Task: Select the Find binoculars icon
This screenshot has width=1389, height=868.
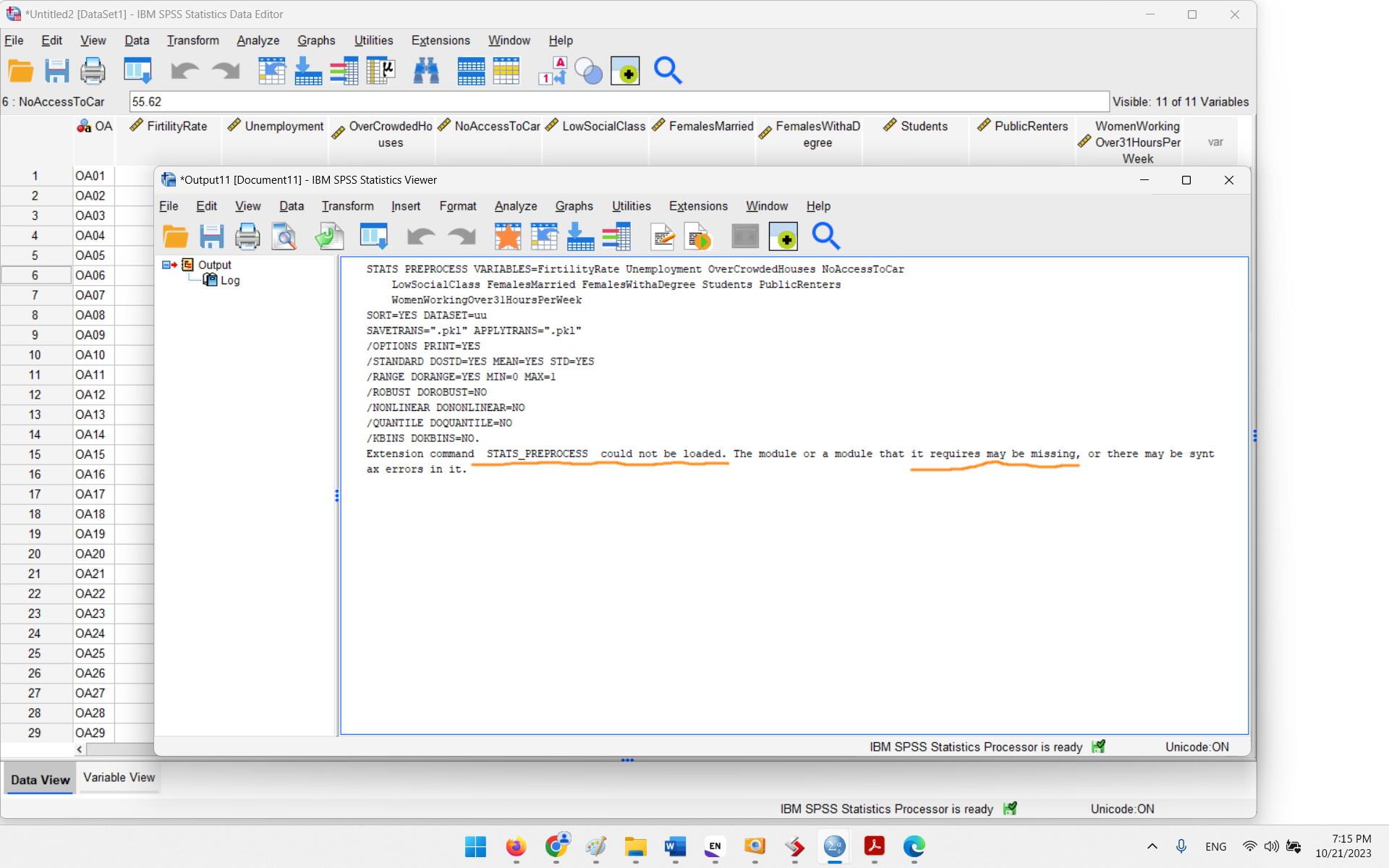Action: (x=426, y=70)
